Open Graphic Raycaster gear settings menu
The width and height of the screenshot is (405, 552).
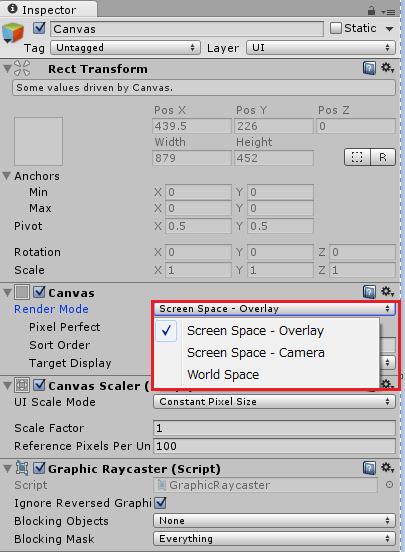click(x=387, y=468)
